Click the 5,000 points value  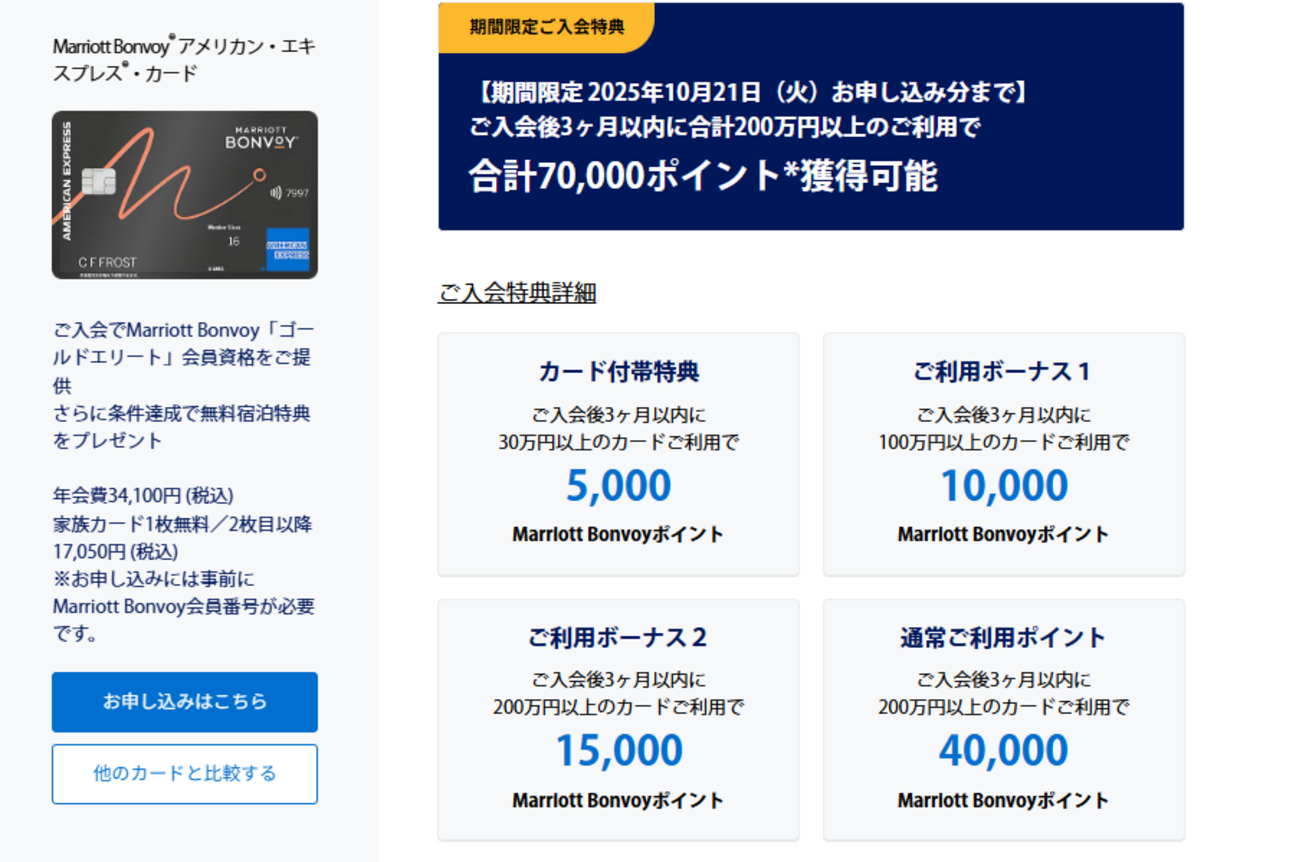click(619, 486)
